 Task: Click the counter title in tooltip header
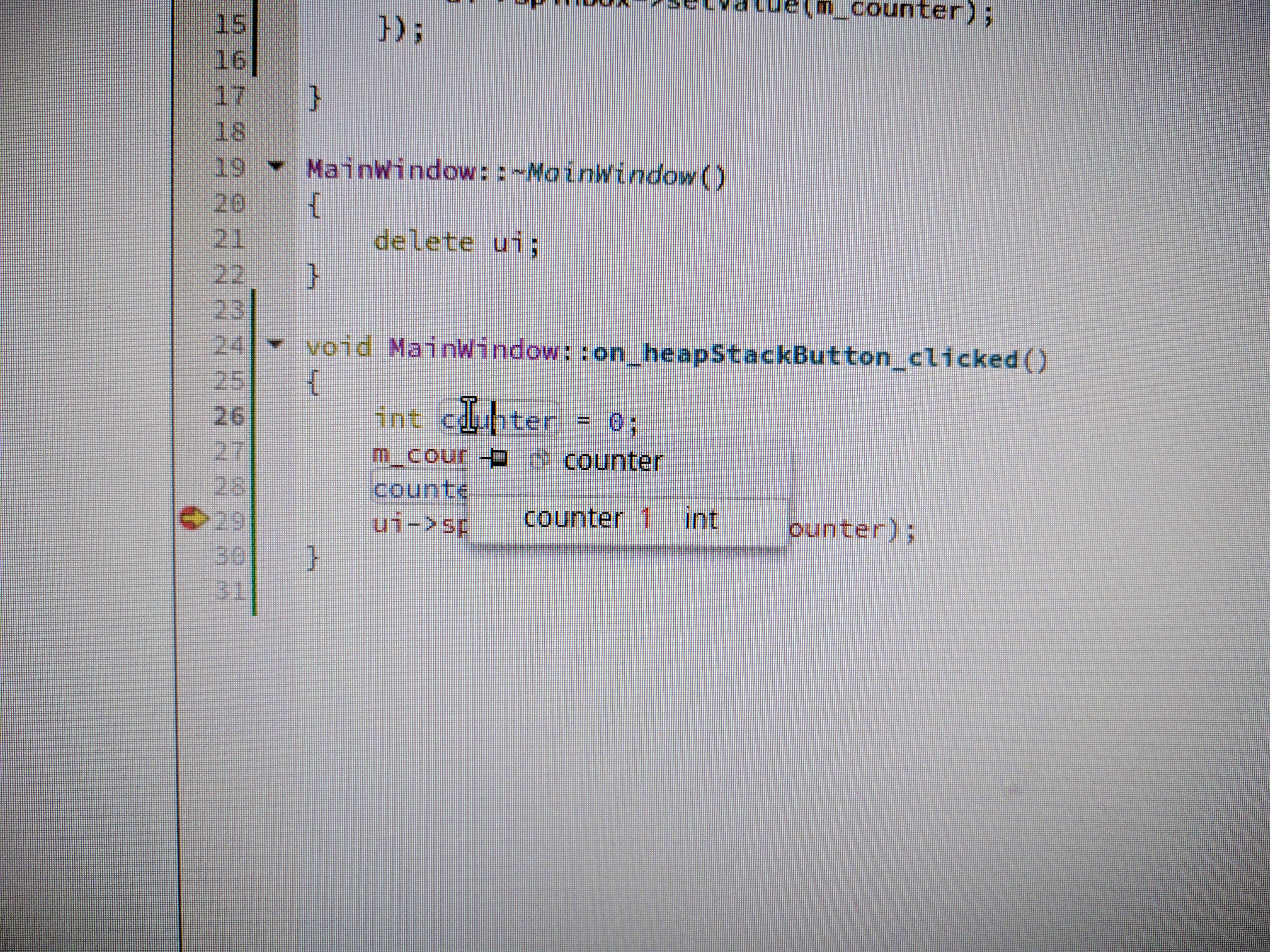[x=614, y=462]
